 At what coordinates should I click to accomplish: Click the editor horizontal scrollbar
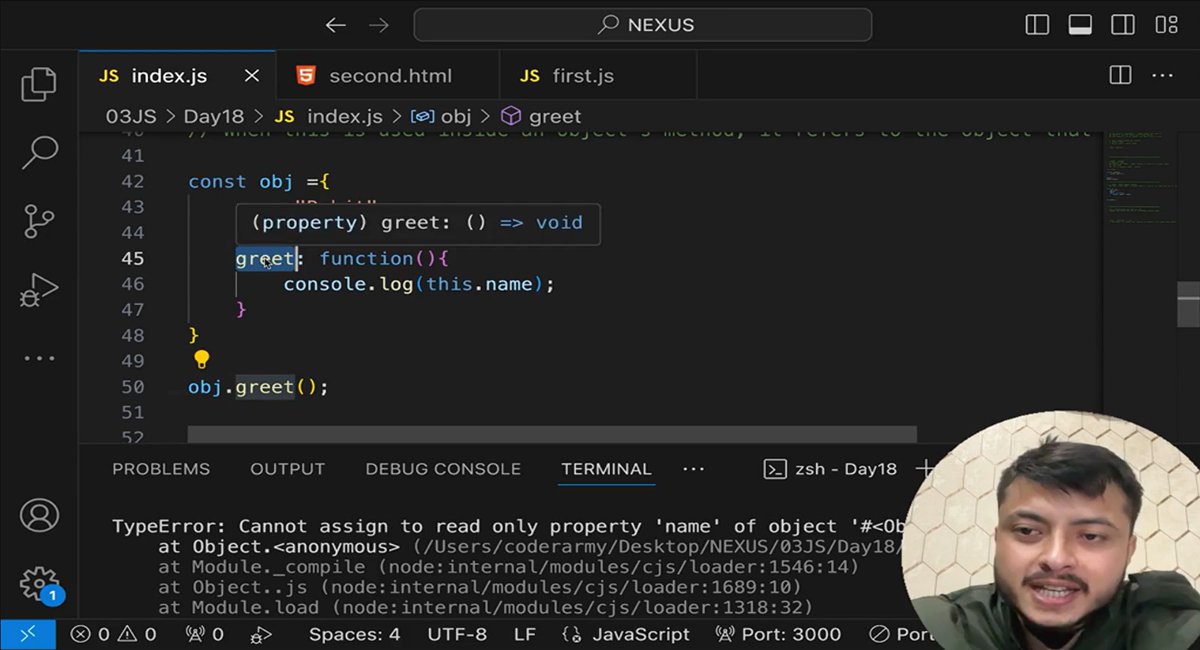pos(552,434)
